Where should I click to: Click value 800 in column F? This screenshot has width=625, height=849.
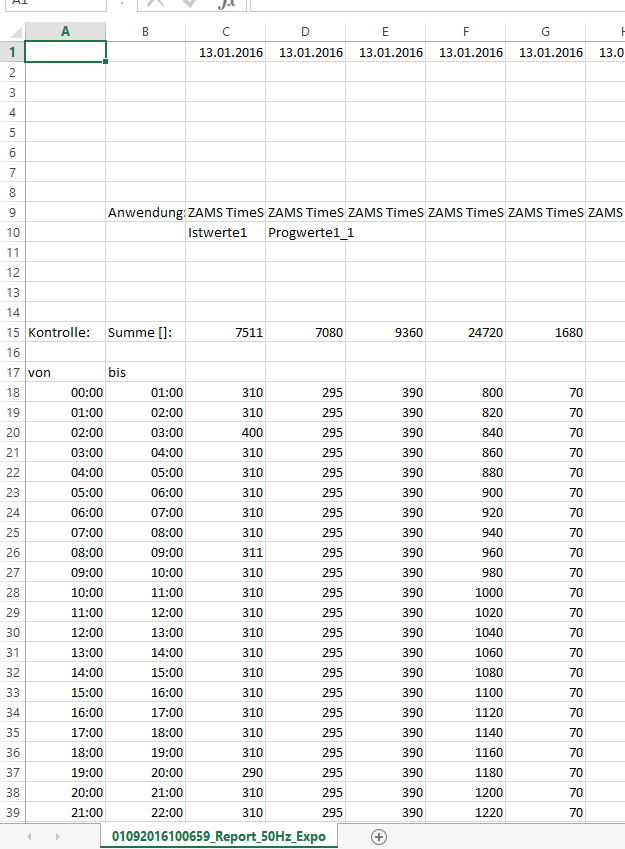pos(465,393)
